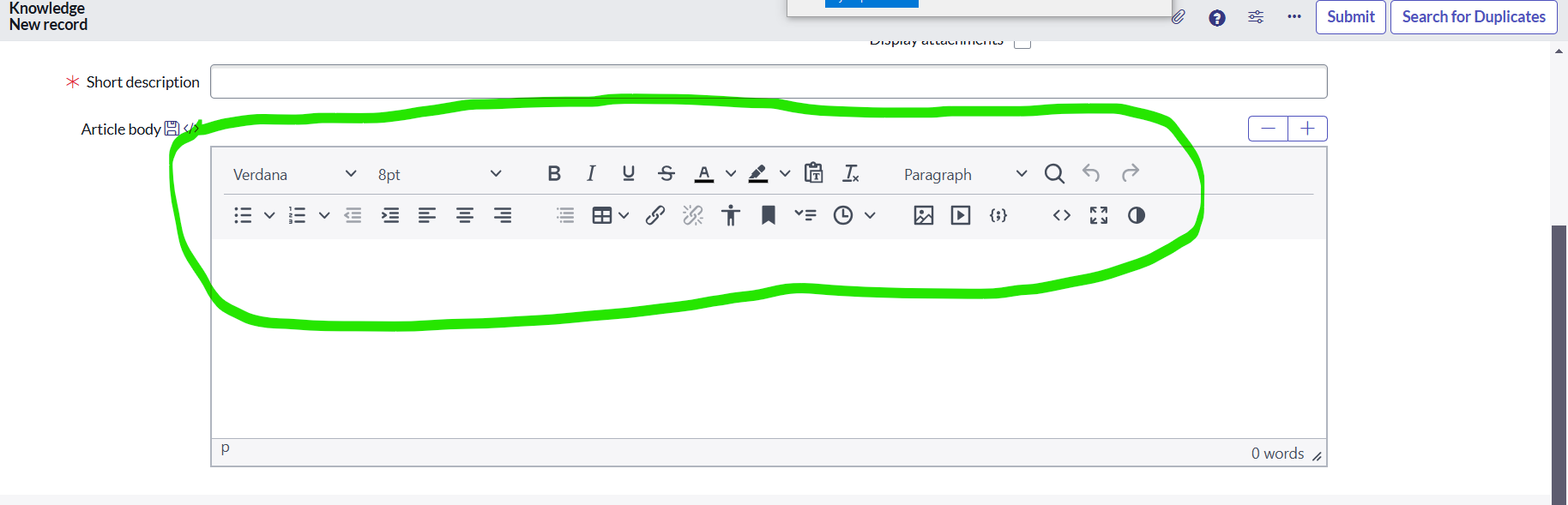
Task: Click the insert image icon
Action: [x=924, y=215]
